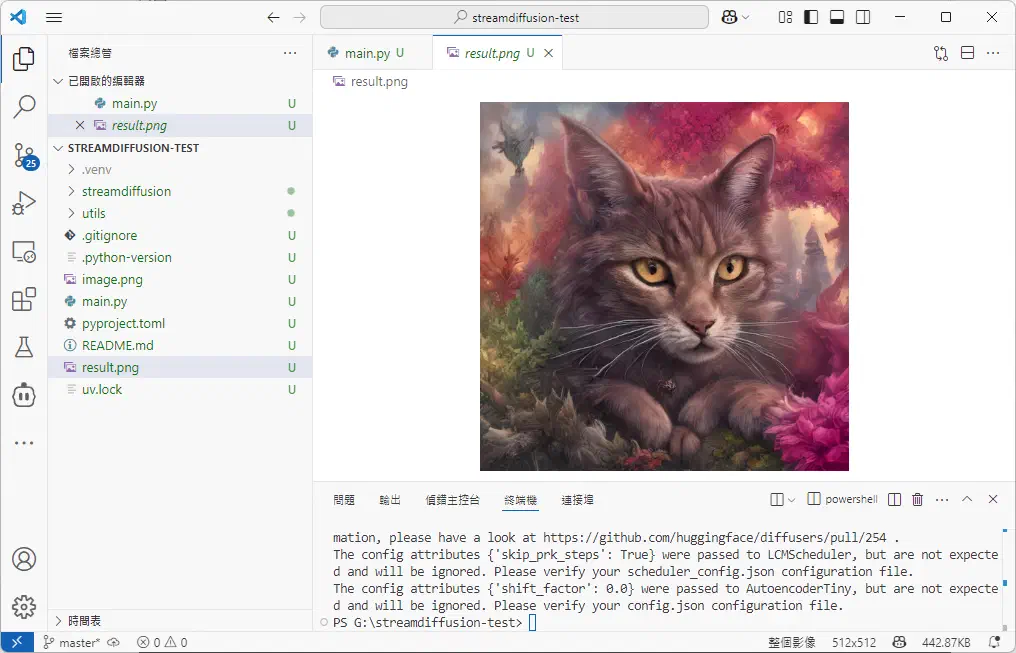
Task: Toggle the primary sidebar visibility
Action: pyautogui.click(x=810, y=17)
